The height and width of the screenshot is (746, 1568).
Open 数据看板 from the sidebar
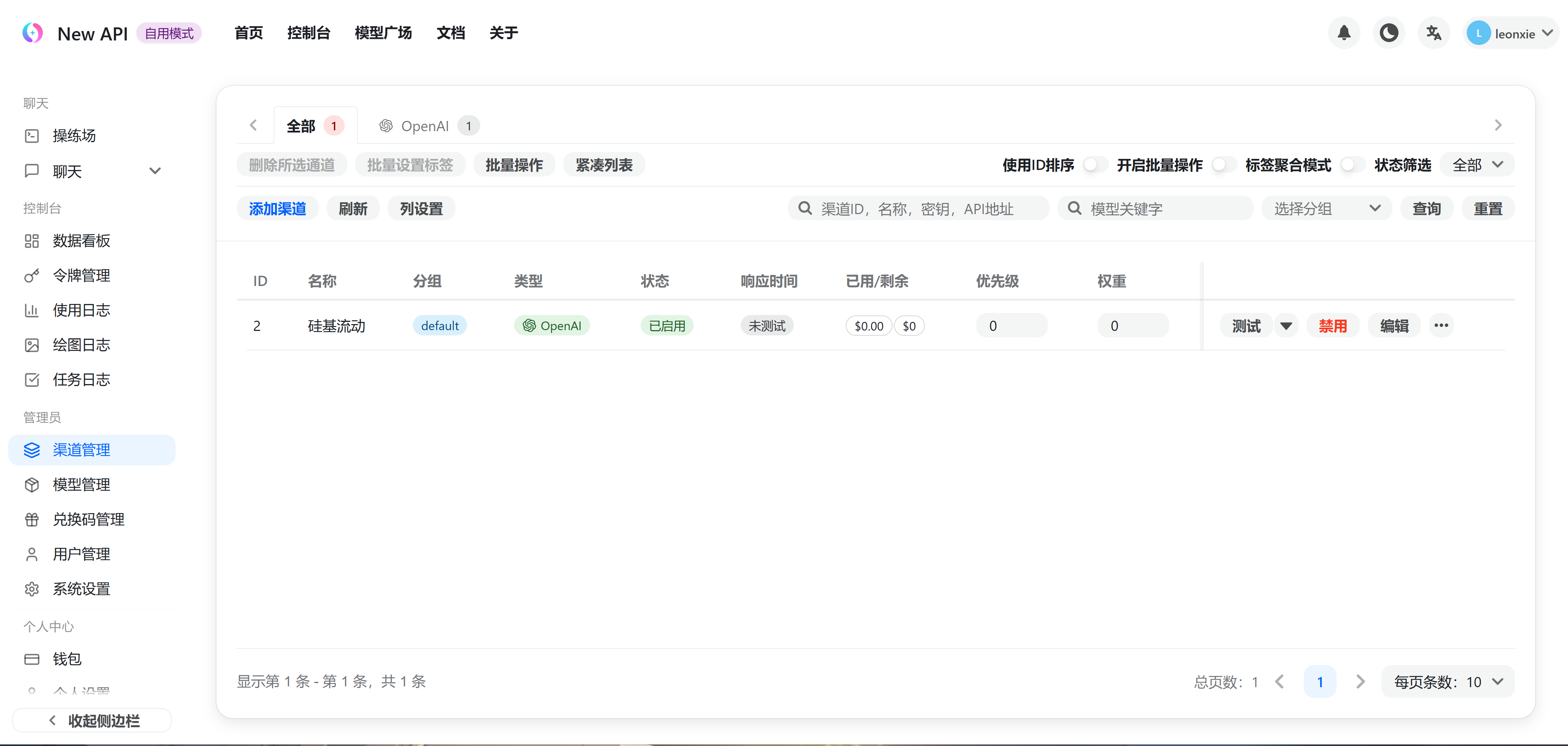81,241
